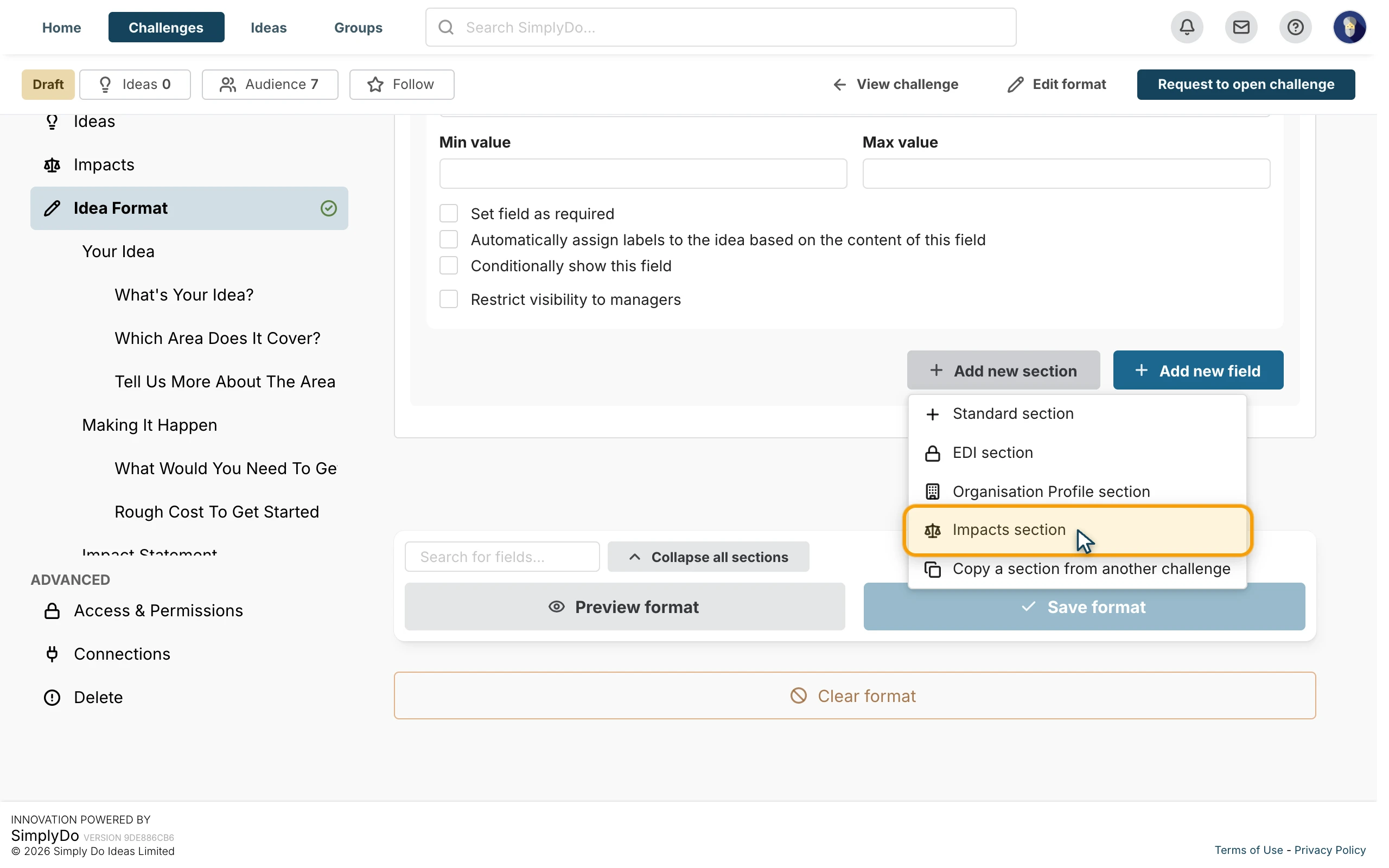Open the Add new section dropdown

(1003, 371)
